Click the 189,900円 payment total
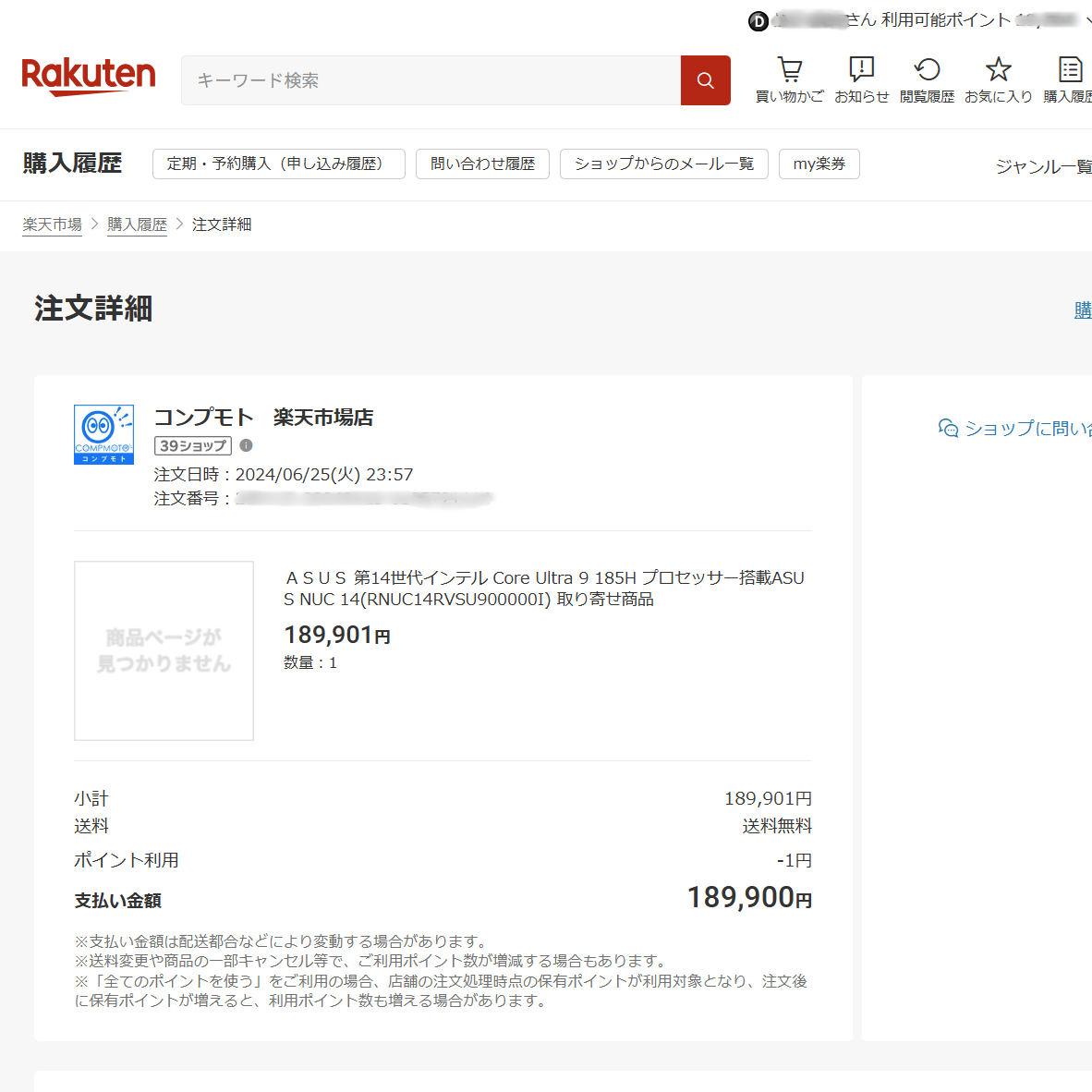Screen dimensions: 1092x1092 (x=749, y=897)
